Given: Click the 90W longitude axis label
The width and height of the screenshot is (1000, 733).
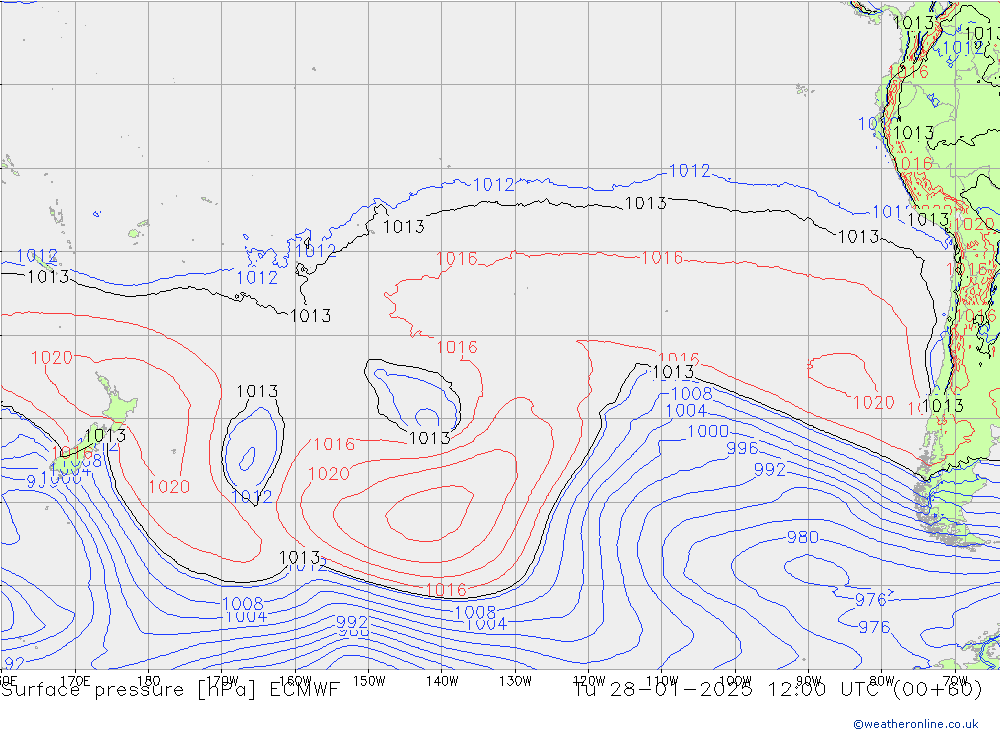Looking at the screenshot, I should (808, 679).
